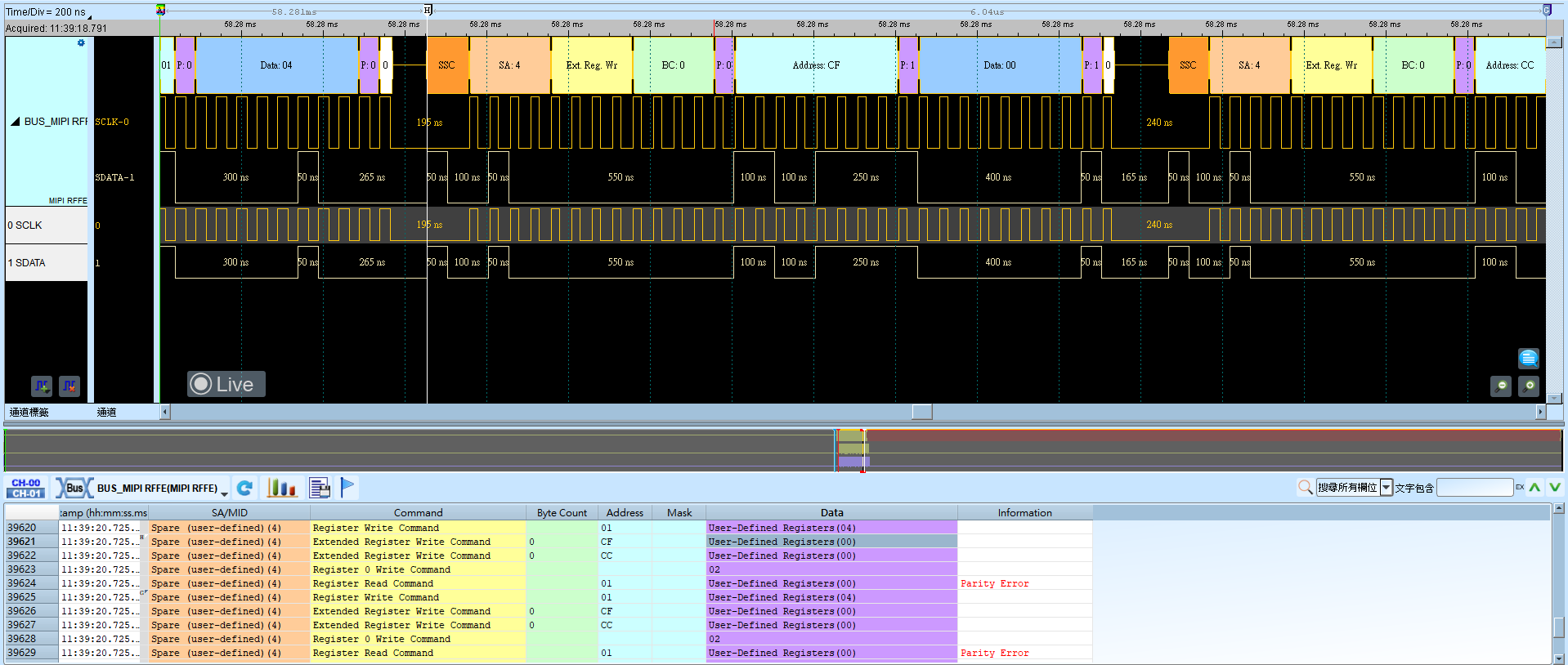Collapse the BUS_MIPI RFFE channel group
Image resolution: width=1568 pixels, height=665 pixels.
pos(15,122)
